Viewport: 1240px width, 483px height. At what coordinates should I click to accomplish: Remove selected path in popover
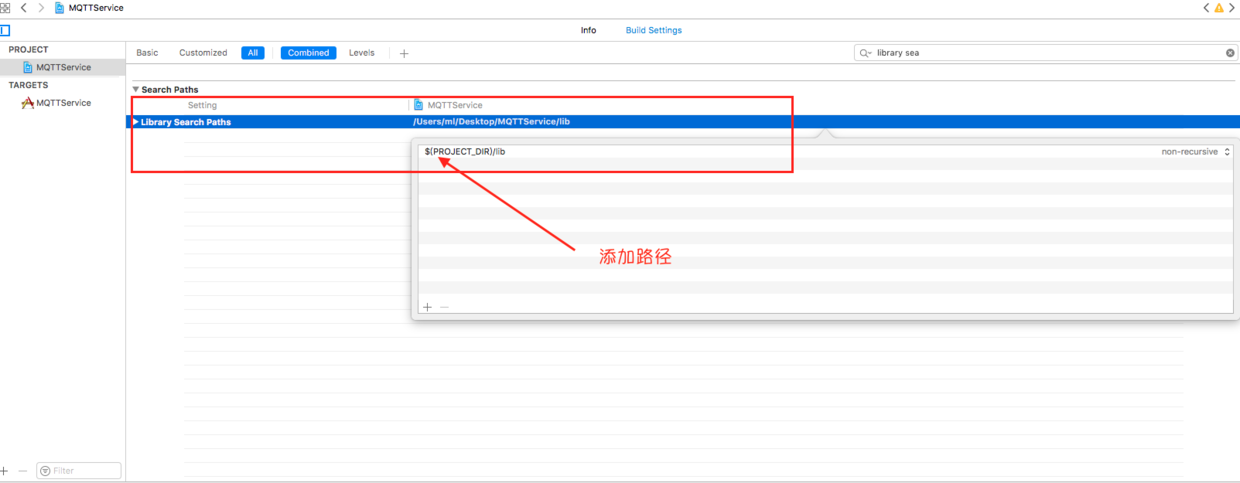(x=445, y=307)
